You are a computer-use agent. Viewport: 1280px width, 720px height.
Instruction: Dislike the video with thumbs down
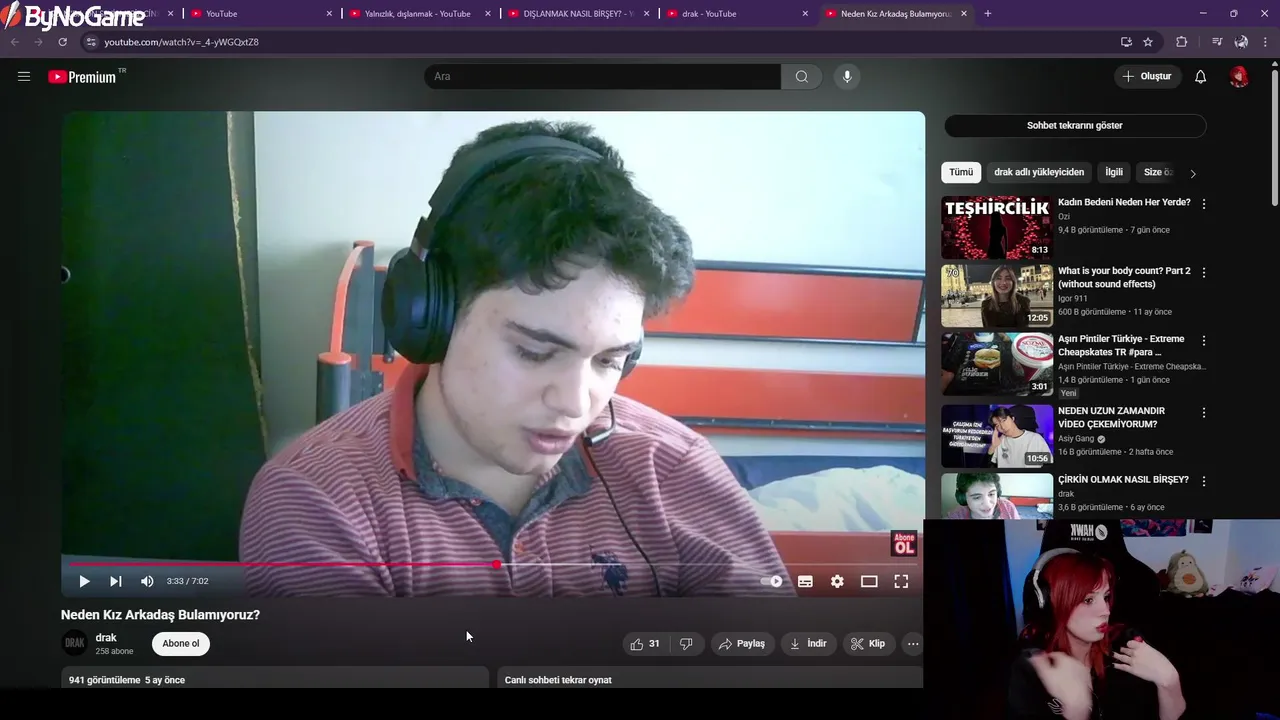pos(686,644)
